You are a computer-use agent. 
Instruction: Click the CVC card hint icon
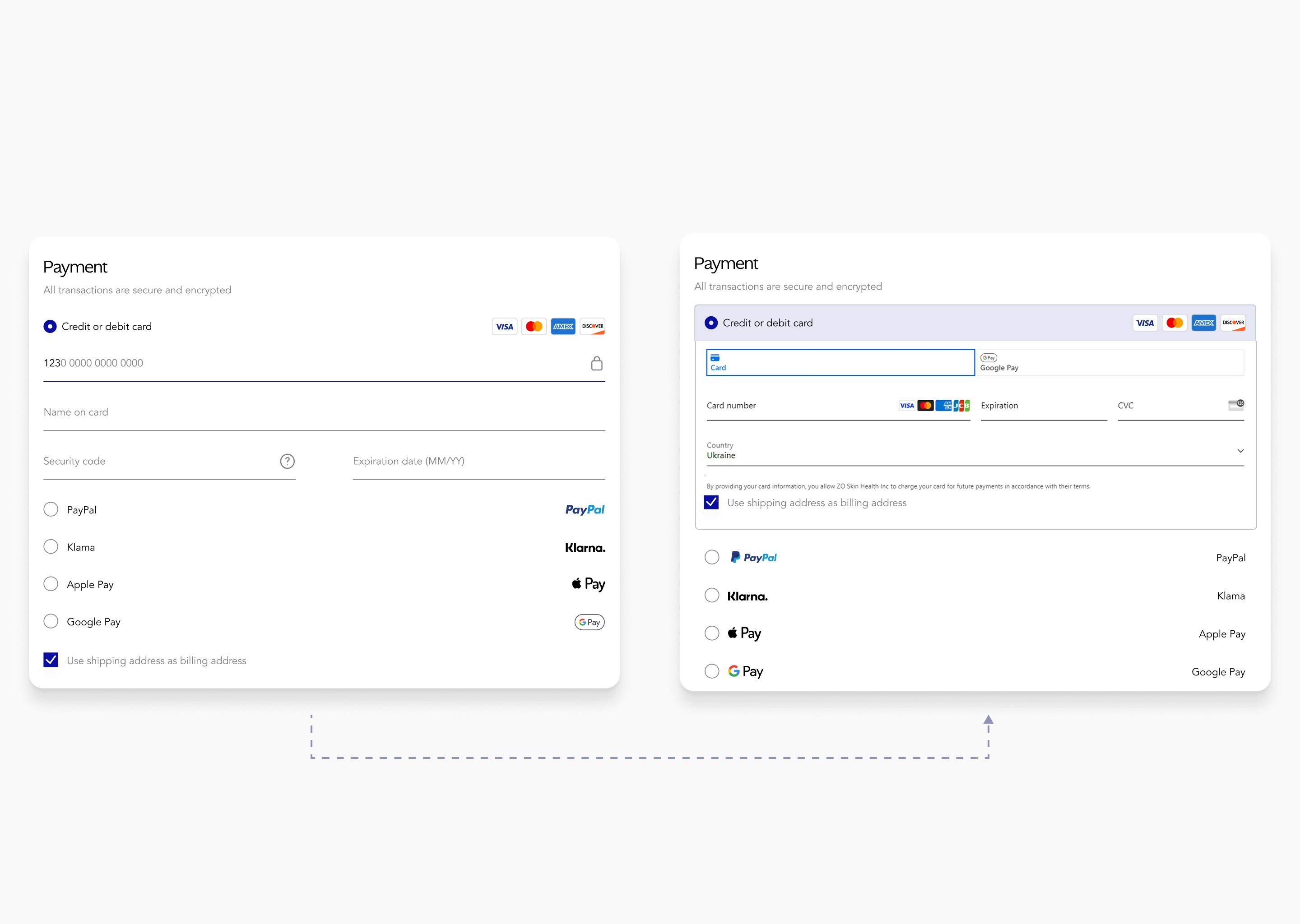coord(1236,405)
